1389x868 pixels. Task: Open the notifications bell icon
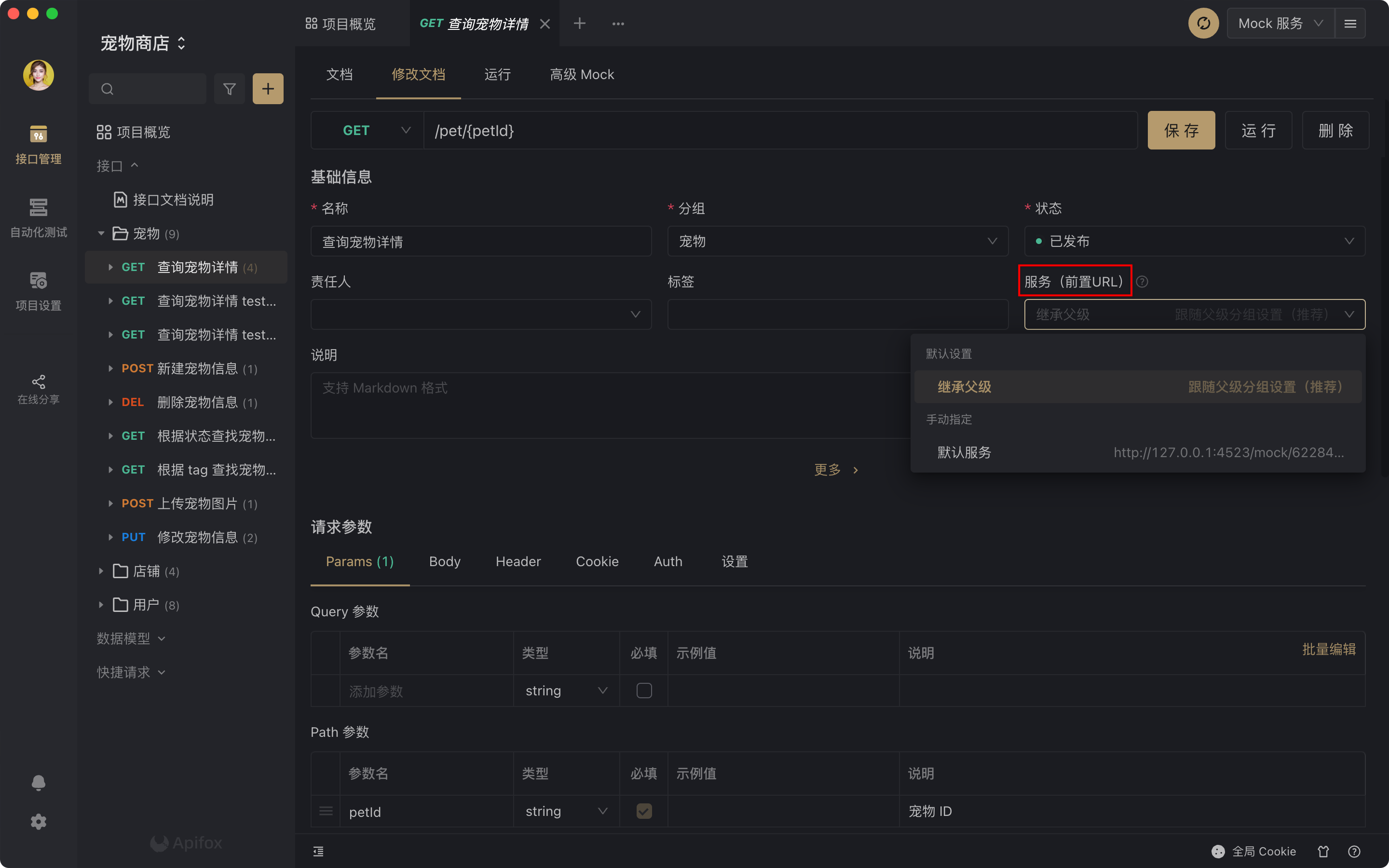point(39,783)
